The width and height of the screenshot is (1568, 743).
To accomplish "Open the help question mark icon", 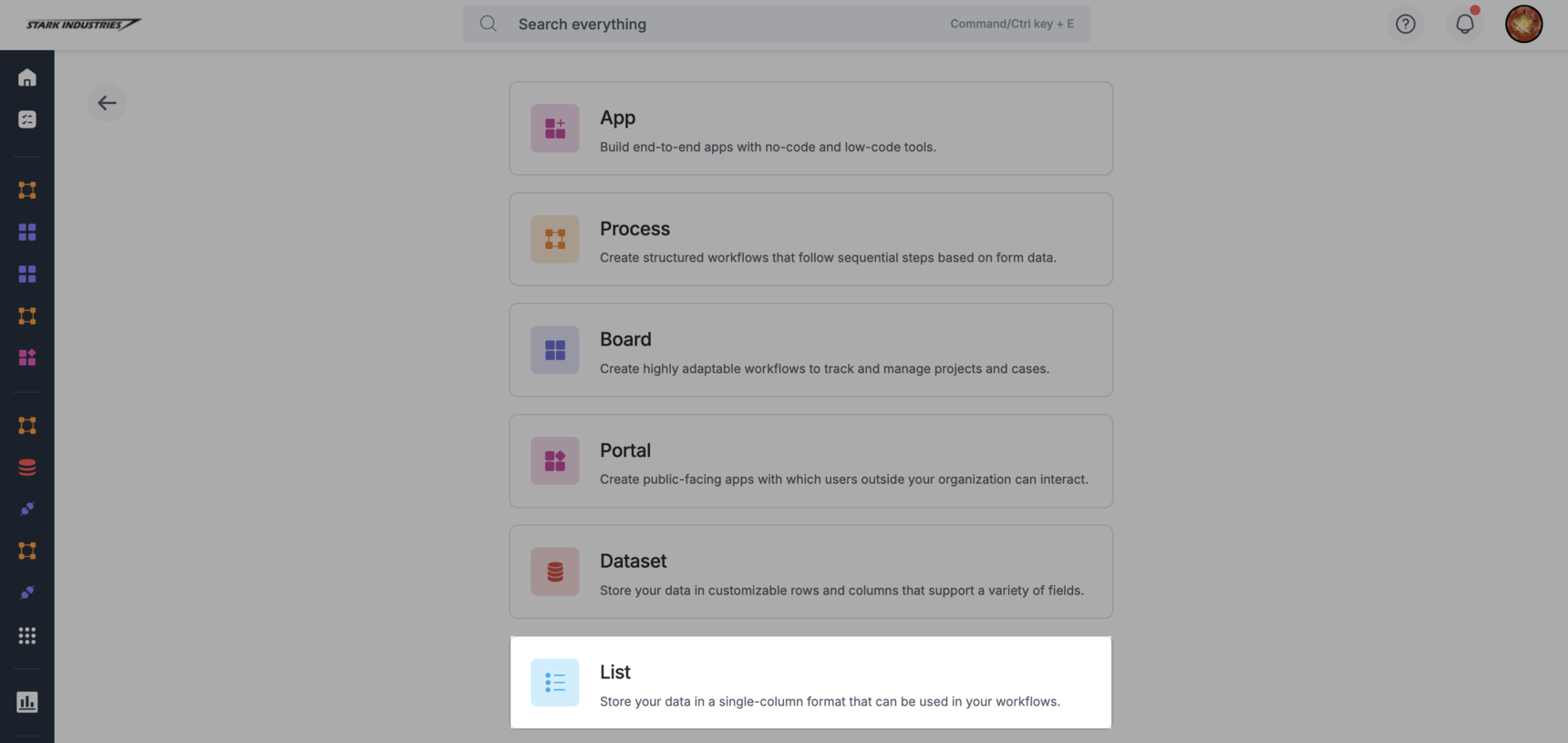I will pos(1405,25).
